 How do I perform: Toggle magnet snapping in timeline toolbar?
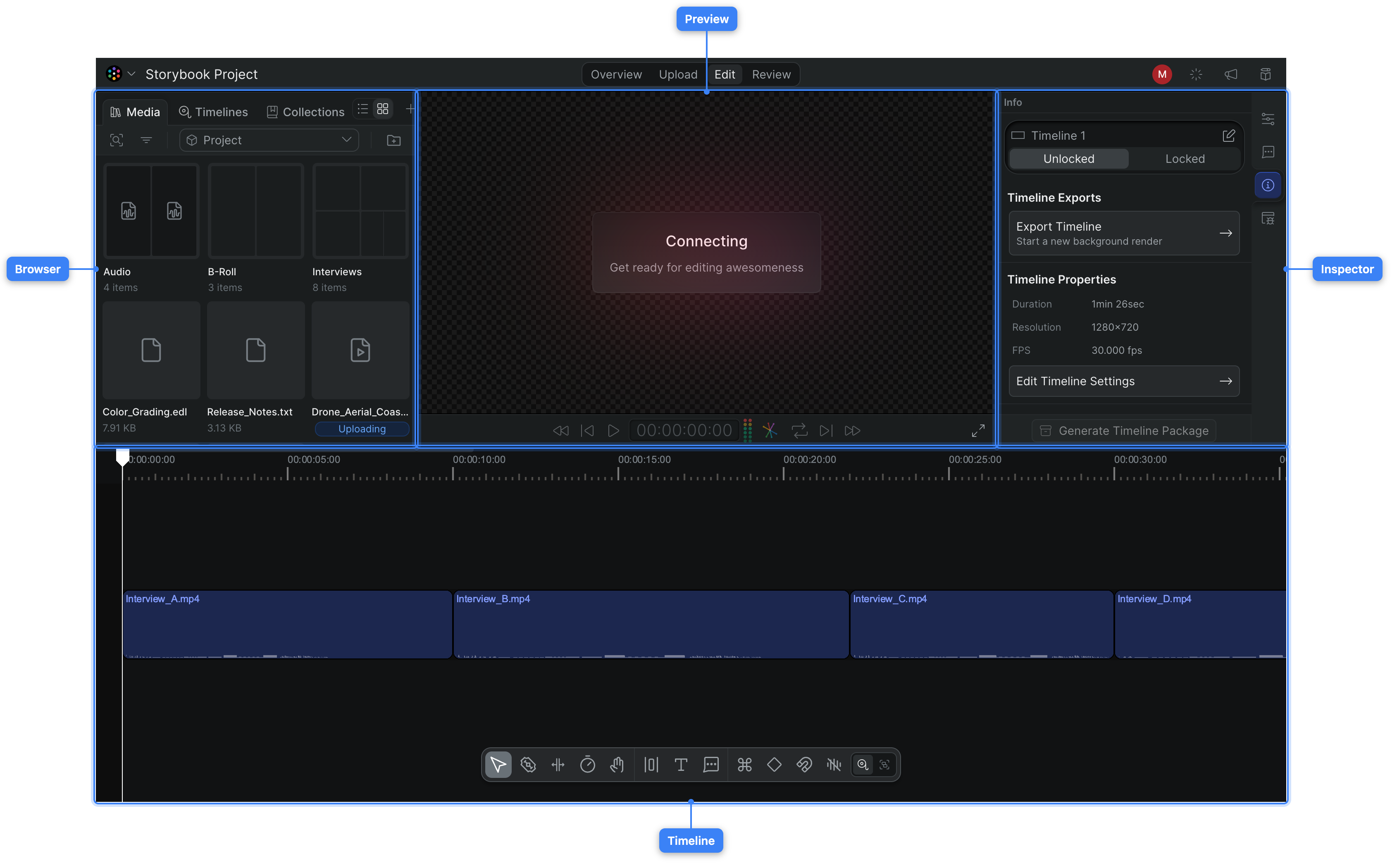804,765
